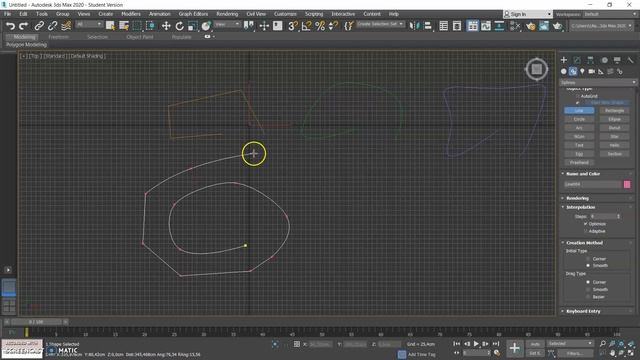Enable the AutoGrid checkbox
Image resolution: width=640 pixels, height=360 pixels.
[577, 96]
